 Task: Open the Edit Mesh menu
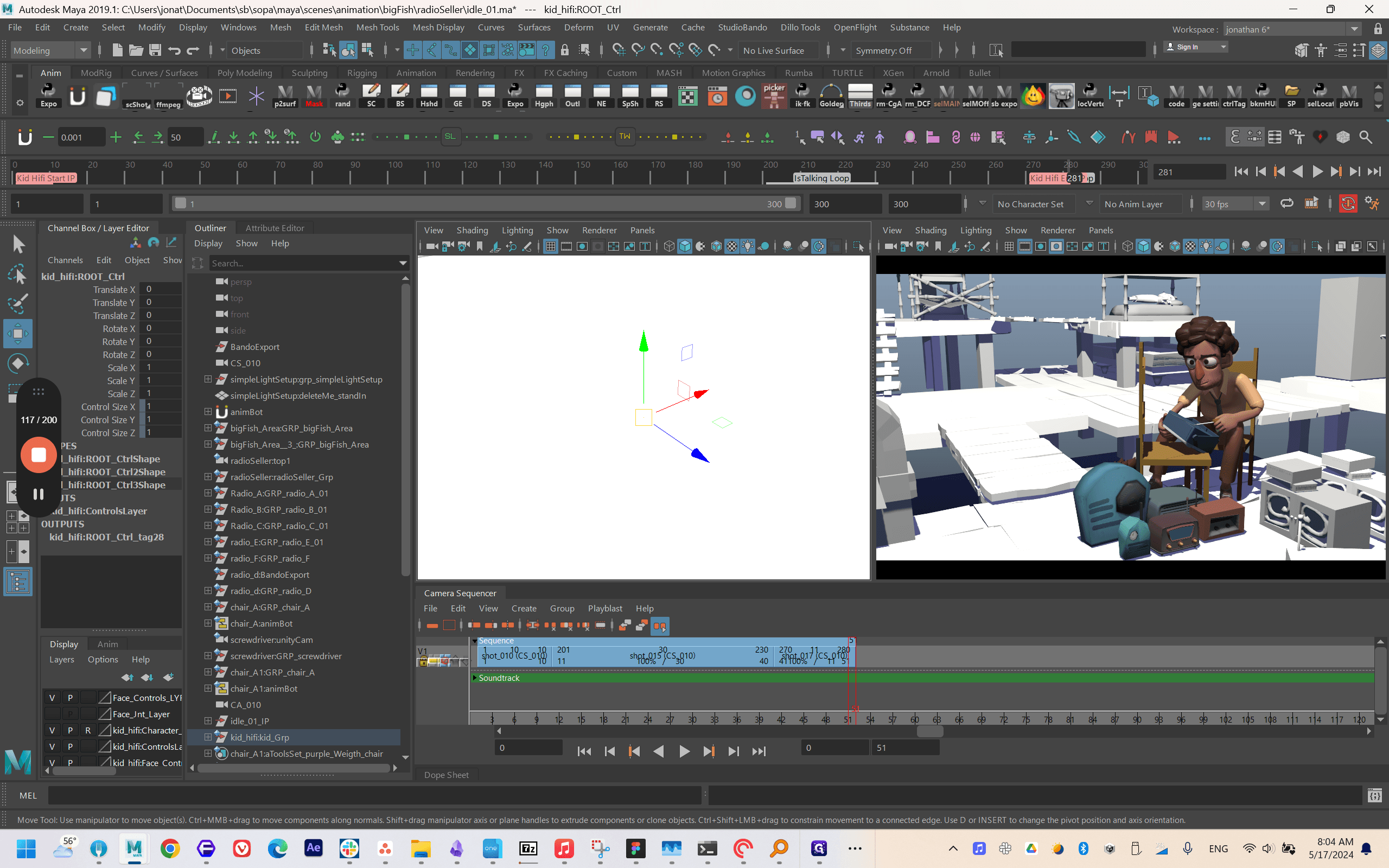323,28
